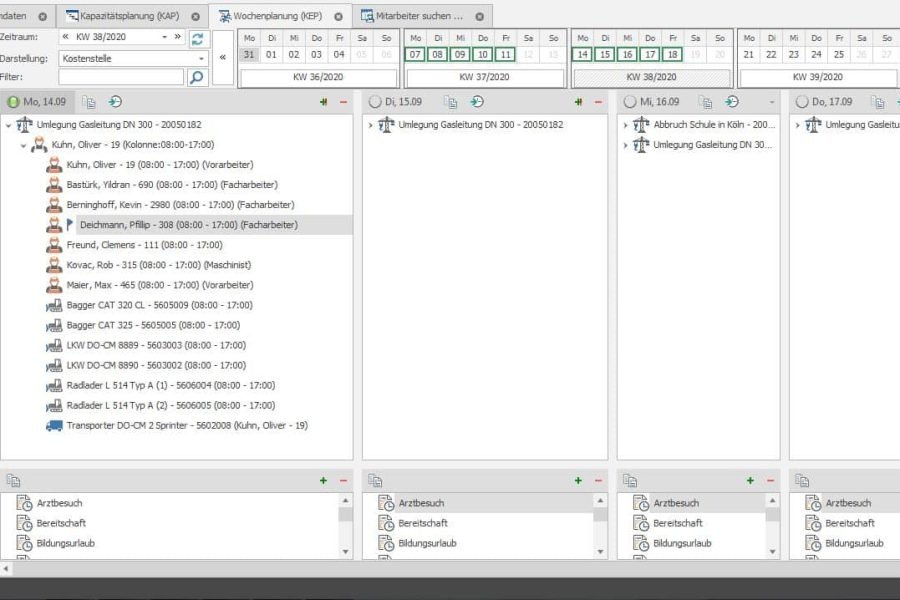The width and height of the screenshot is (900, 600).
Task: Select the KW 37/2020 week button
Action: tap(485, 76)
